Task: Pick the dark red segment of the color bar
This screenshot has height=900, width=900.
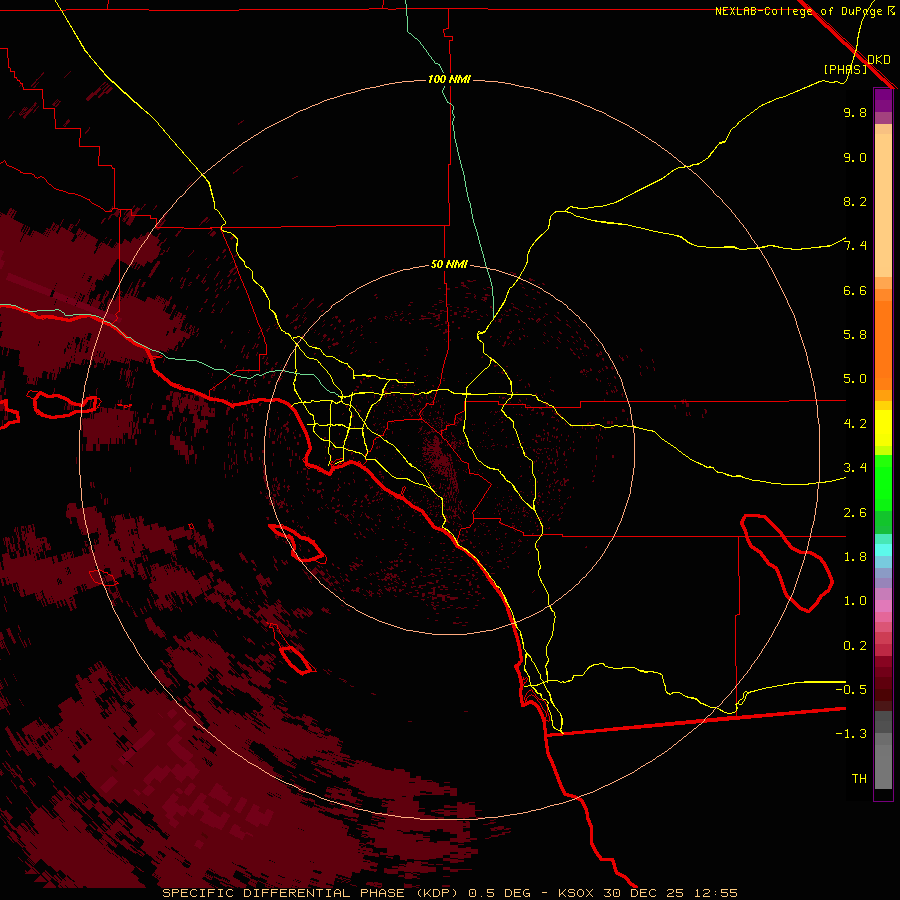Action: (883, 683)
